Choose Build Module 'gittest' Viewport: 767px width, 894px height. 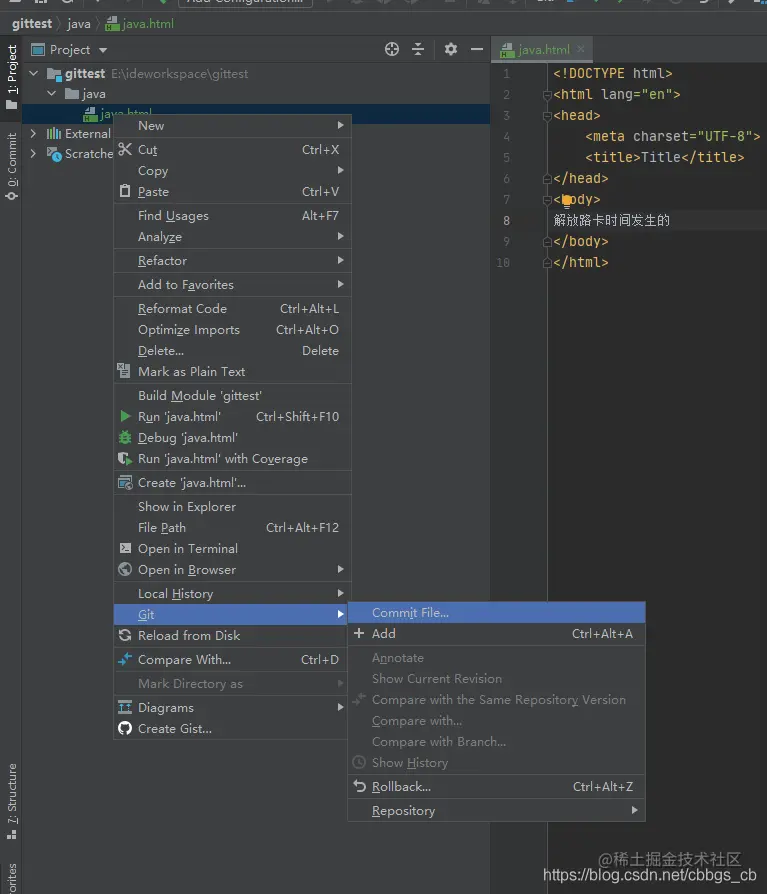coord(233,395)
